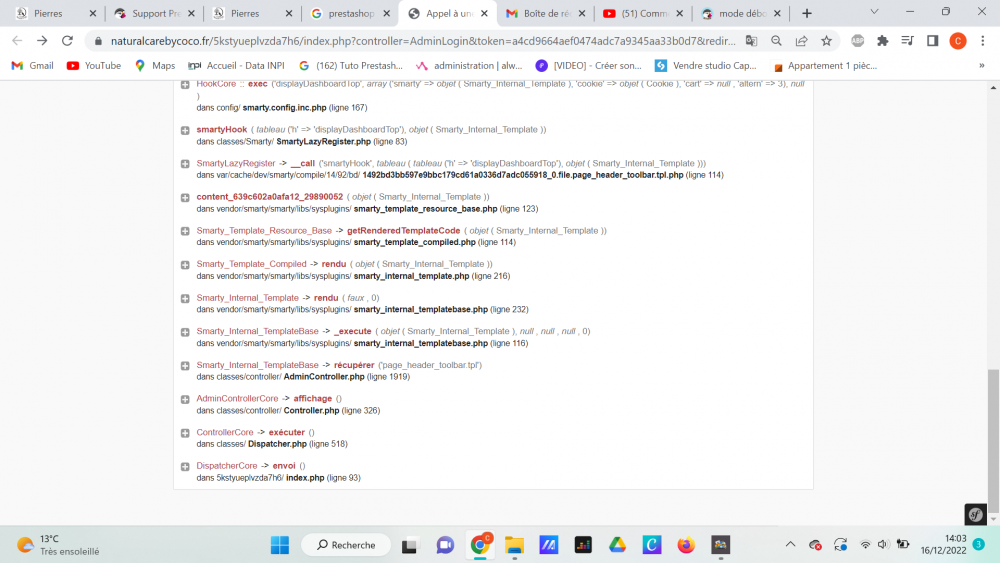The height and width of the screenshot is (563, 1000).
Task: Expand the Smarty_Internal_Template rendu frame
Action: click(185, 298)
